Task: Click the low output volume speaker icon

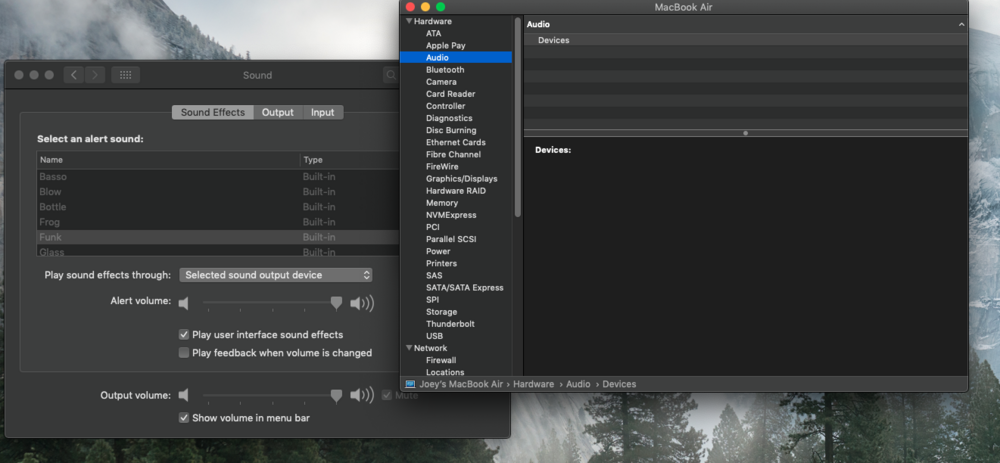Action: [x=184, y=396]
